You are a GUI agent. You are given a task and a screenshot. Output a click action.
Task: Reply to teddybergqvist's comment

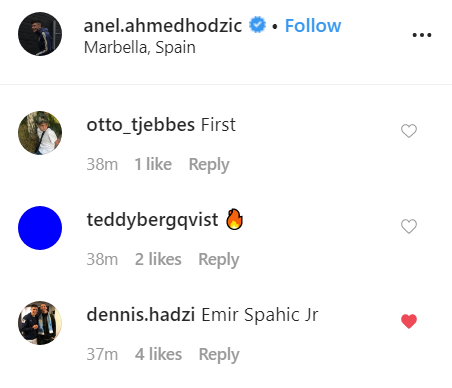point(219,260)
